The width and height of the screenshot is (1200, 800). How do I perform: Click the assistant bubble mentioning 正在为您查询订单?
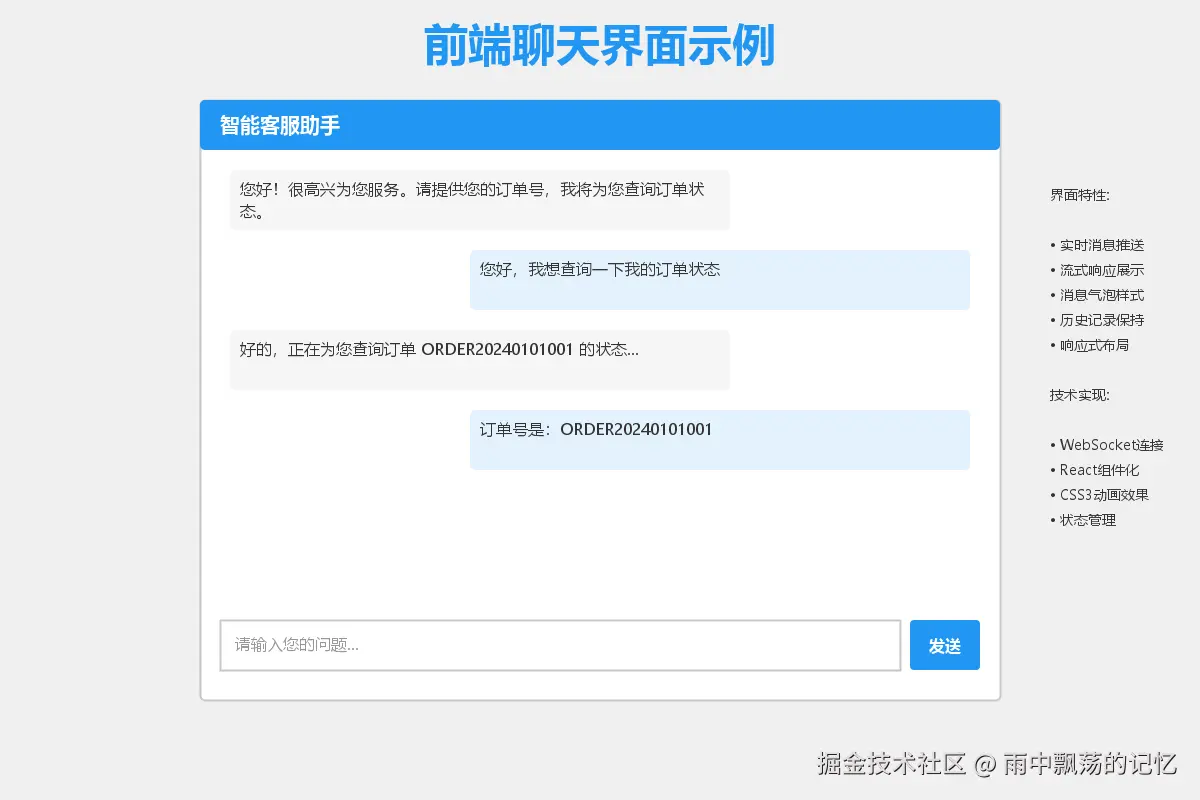[480, 360]
